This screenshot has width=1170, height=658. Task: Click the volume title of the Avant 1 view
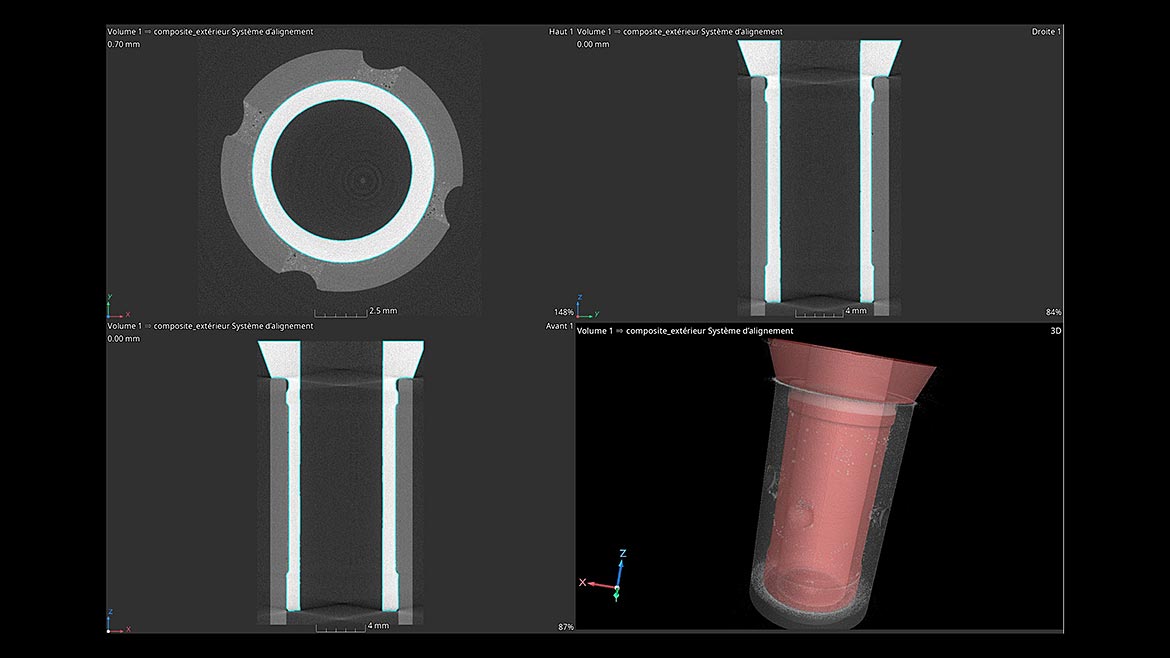pos(210,326)
